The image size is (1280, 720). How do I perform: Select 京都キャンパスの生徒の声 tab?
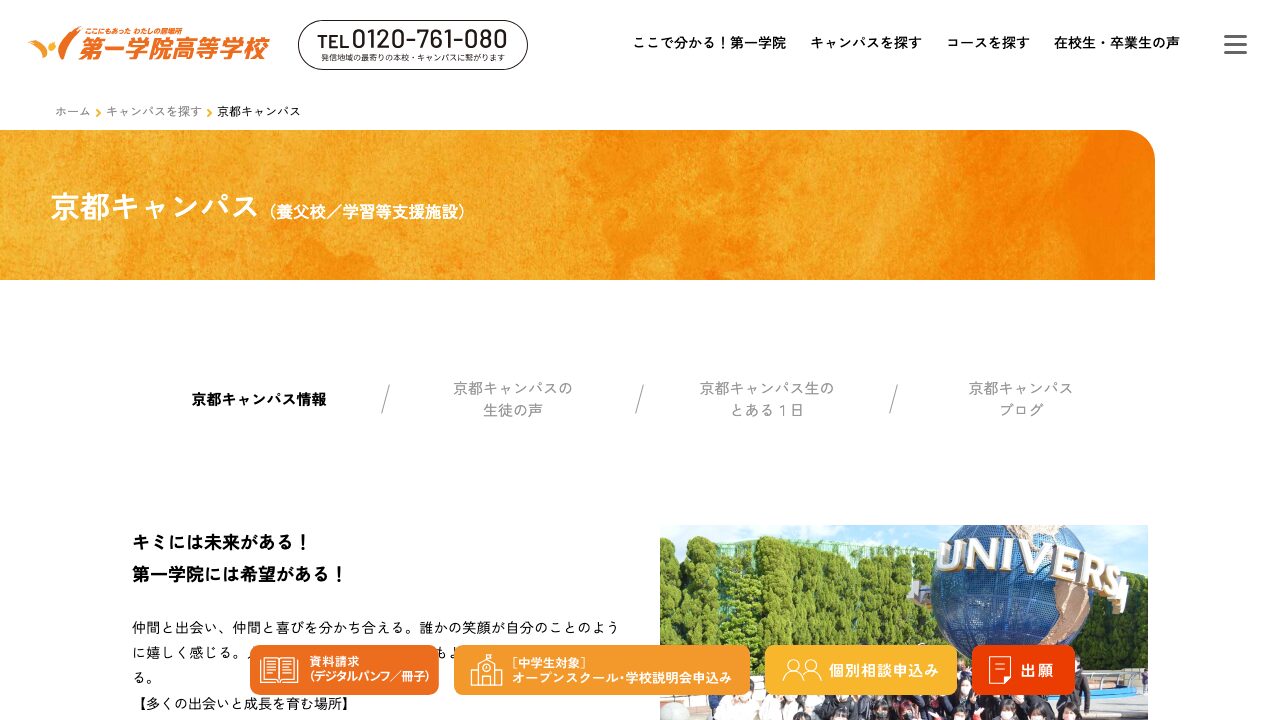pyautogui.click(x=513, y=399)
